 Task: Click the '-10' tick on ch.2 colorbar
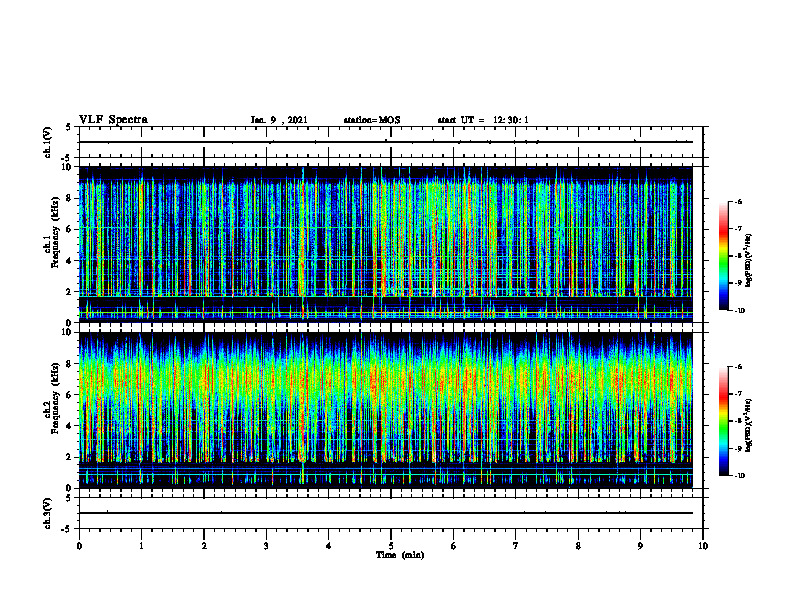pyautogui.click(x=740, y=476)
